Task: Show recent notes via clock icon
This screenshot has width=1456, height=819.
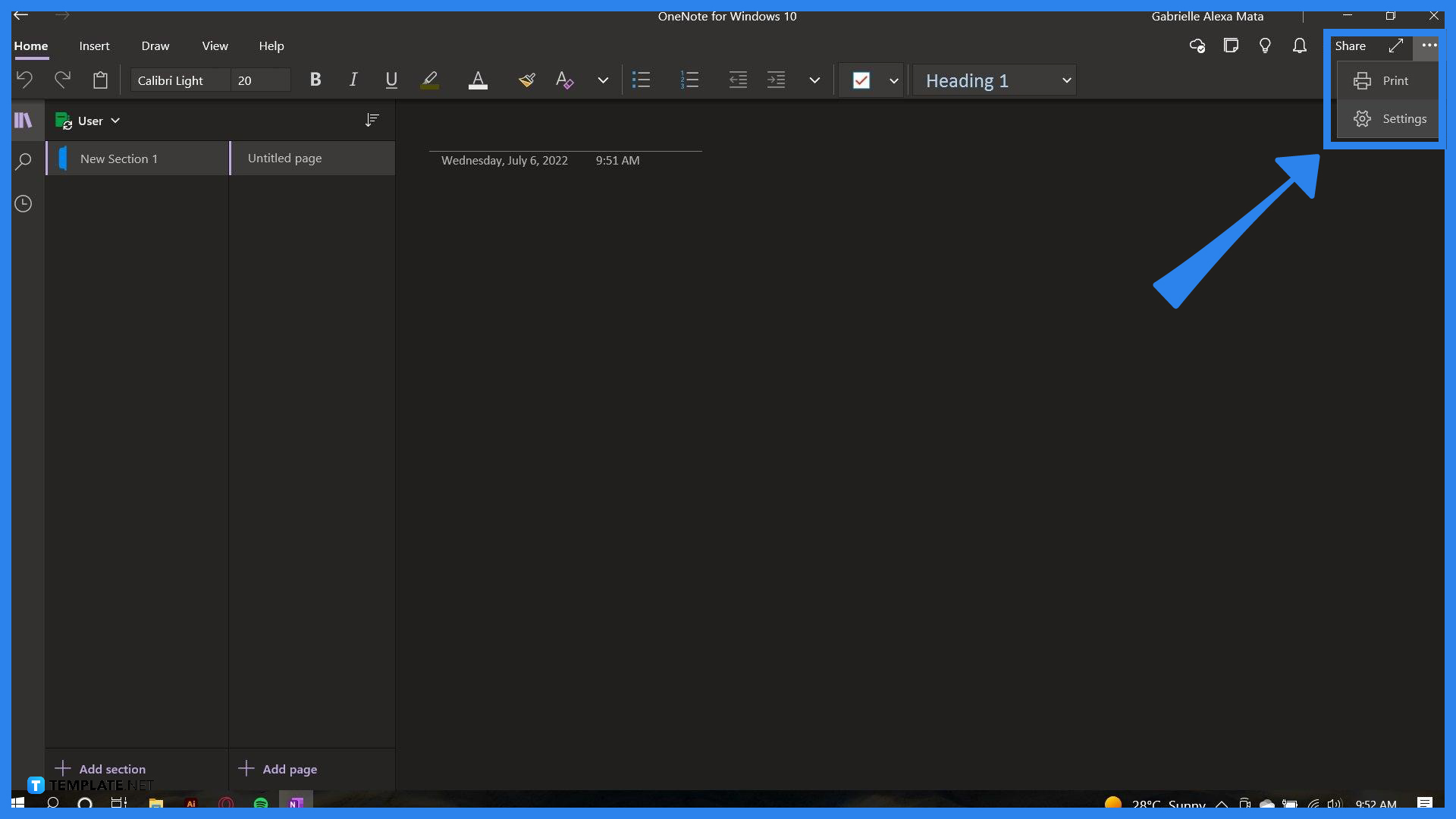Action: 23,203
